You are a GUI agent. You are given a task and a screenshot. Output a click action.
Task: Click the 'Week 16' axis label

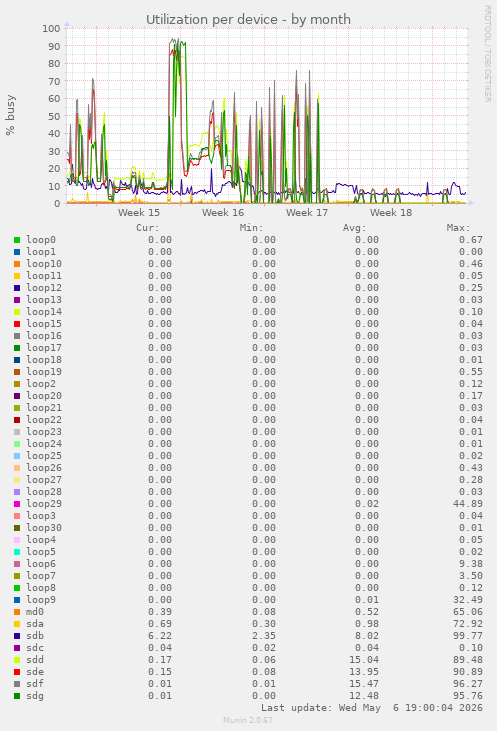[223, 213]
